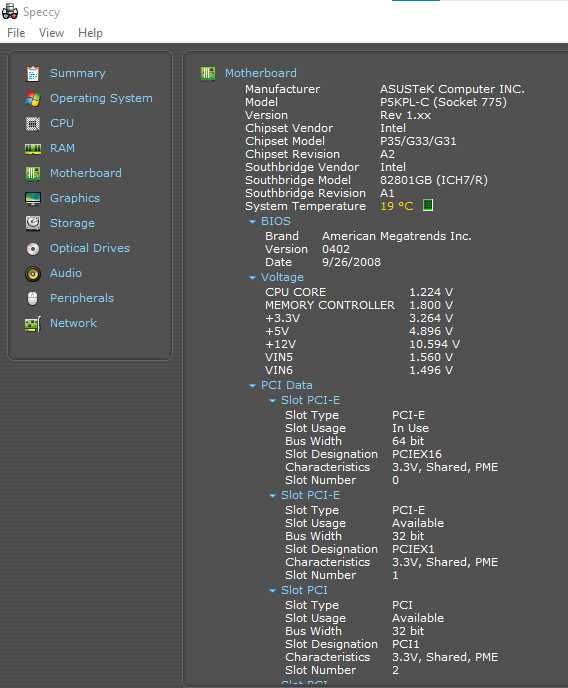This screenshot has width=568, height=688.
Task: Select BIOS date 9/26/2008
Action: click(x=351, y=262)
